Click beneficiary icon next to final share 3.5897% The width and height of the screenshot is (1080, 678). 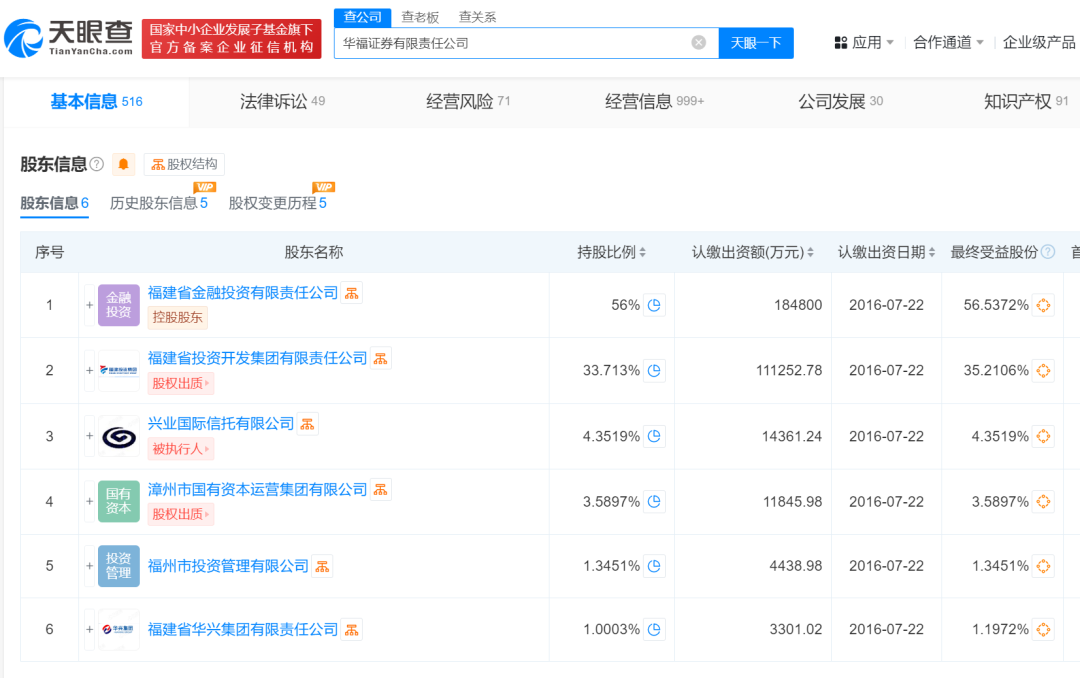1043,502
